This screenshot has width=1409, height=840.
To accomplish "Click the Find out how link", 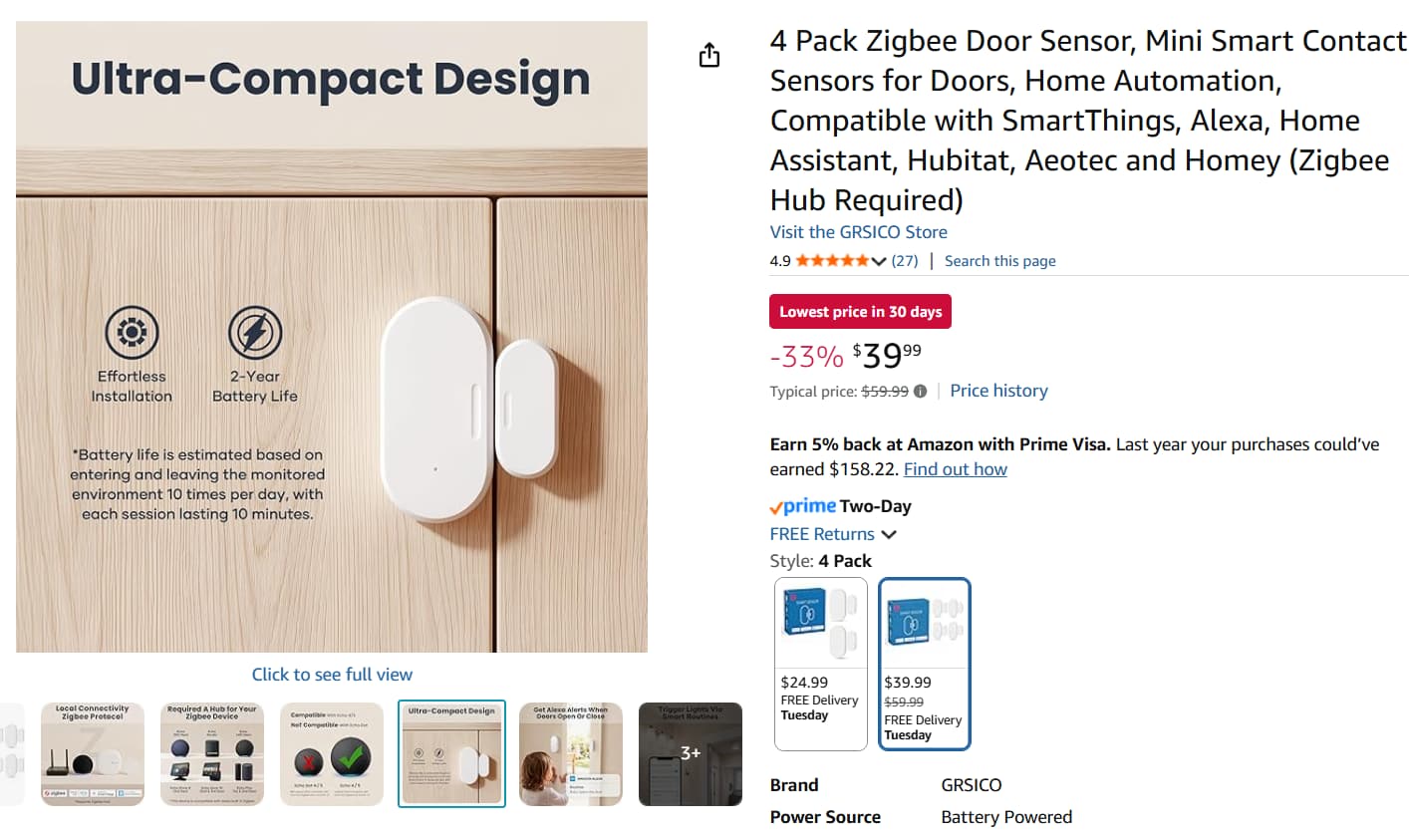I will point(955,469).
